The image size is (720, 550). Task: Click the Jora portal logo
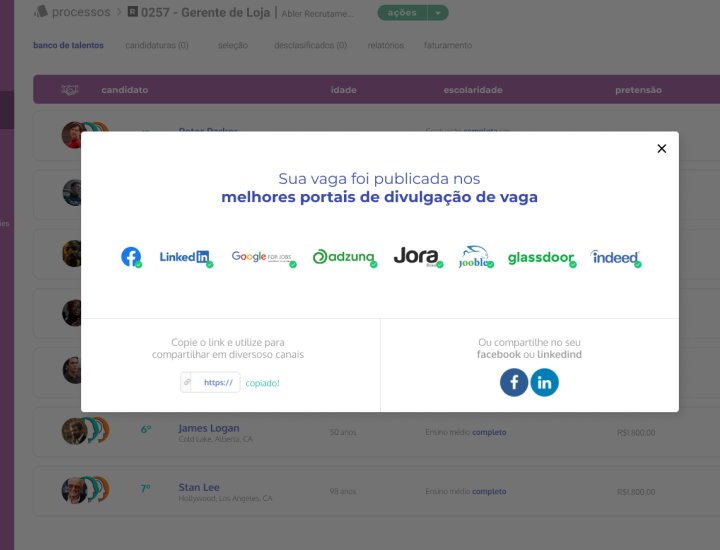tap(418, 256)
